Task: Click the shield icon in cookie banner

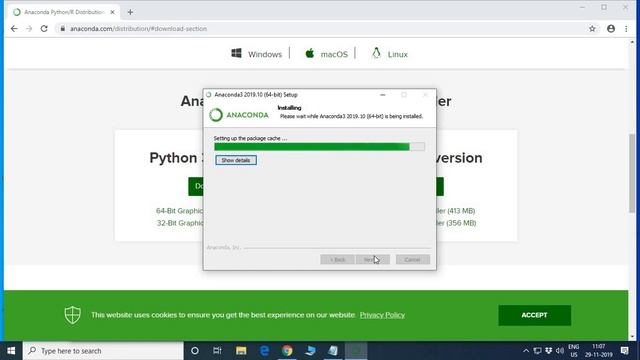Action: 73,315
